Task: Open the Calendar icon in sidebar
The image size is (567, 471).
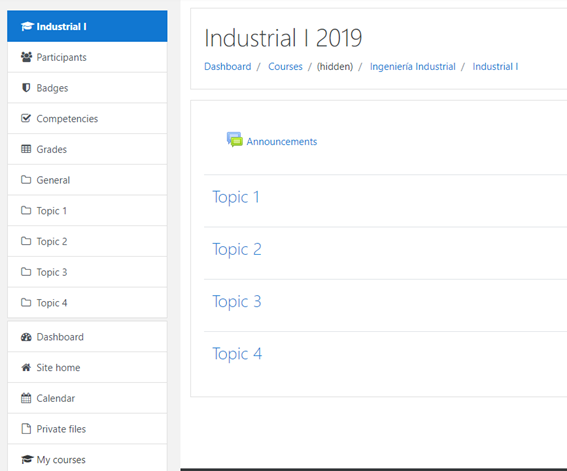Action: pyautogui.click(x=26, y=398)
